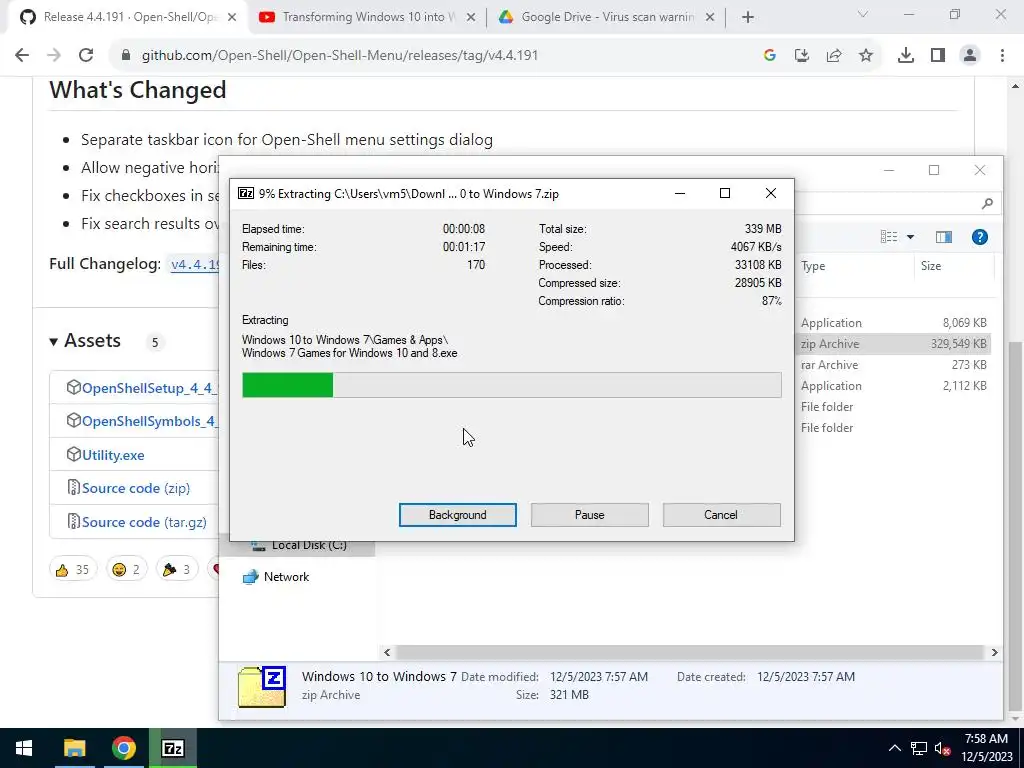Click Explorer horizontal scrollbar left arrow
The image size is (1024, 768).
(387, 652)
